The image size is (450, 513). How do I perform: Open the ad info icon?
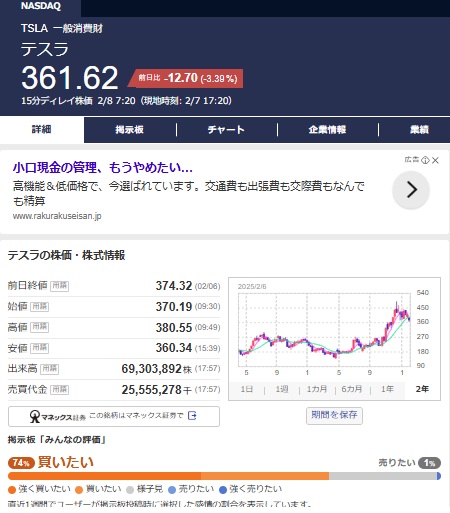point(425,160)
